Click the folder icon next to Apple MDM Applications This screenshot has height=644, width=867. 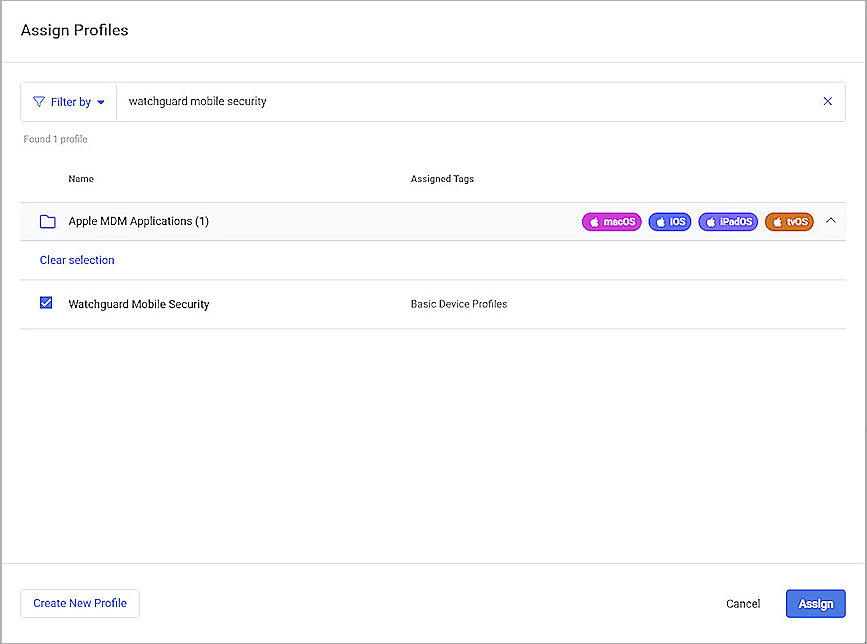[x=47, y=221]
